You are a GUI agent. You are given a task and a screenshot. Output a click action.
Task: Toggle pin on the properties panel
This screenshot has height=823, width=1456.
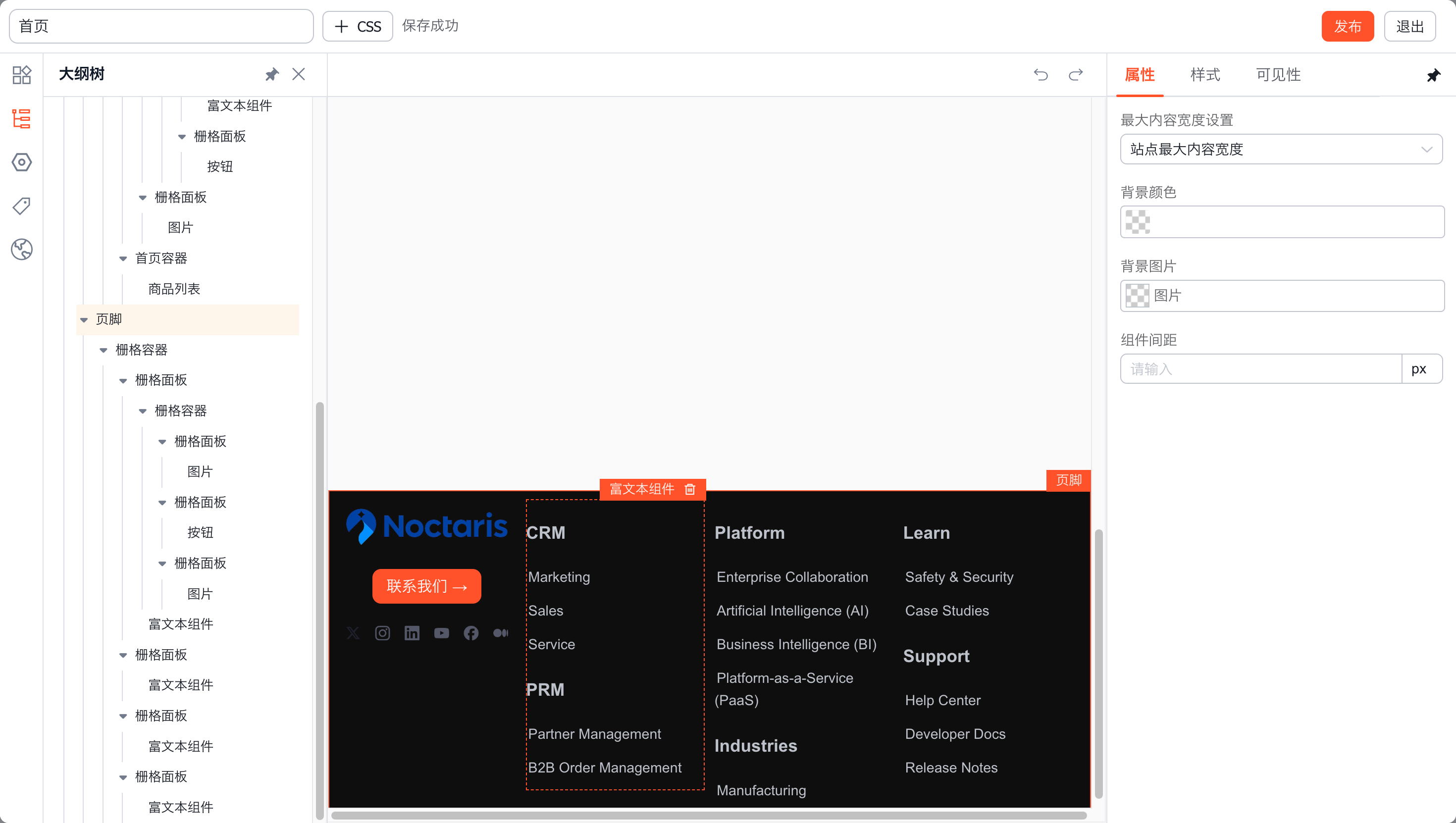coord(1433,75)
